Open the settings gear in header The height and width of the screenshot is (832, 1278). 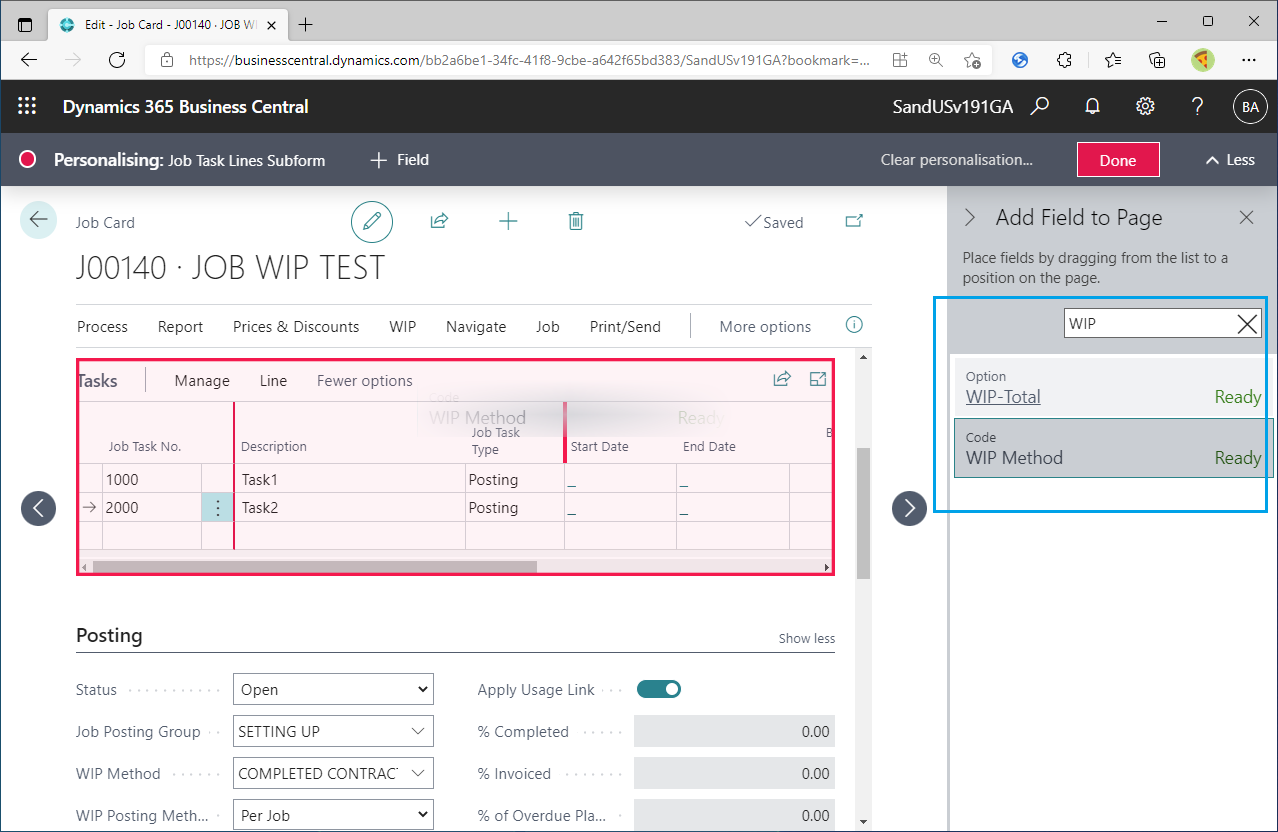pyautogui.click(x=1145, y=107)
